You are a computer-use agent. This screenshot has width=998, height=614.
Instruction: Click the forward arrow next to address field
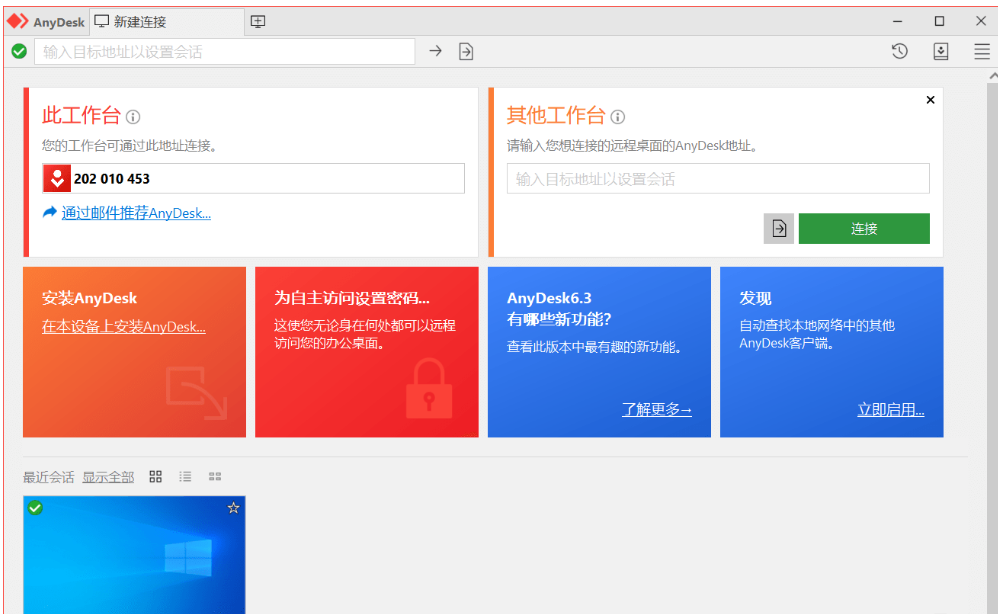point(435,51)
